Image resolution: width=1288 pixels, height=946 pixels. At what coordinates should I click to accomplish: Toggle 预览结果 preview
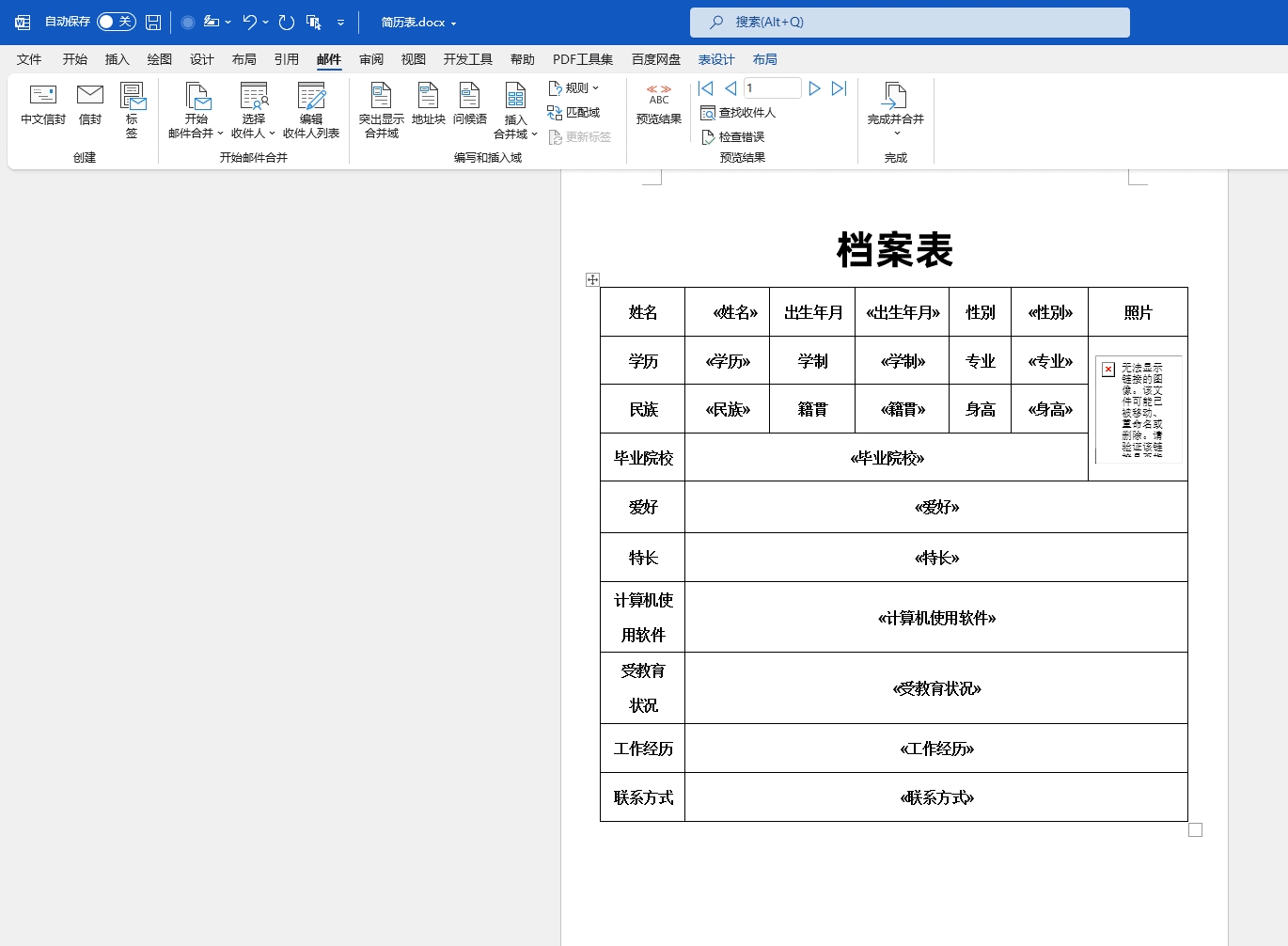point(659,104)
